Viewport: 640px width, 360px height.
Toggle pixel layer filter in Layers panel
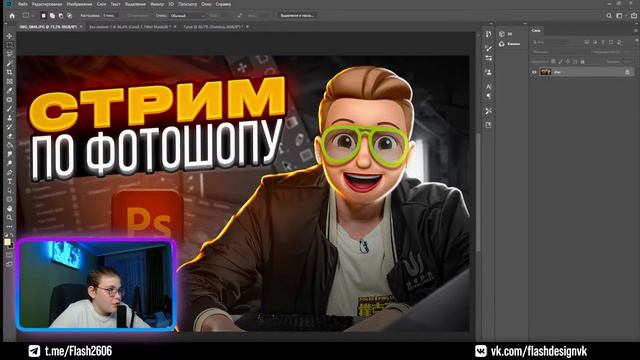pyautogui.click(x=587, y=42)
